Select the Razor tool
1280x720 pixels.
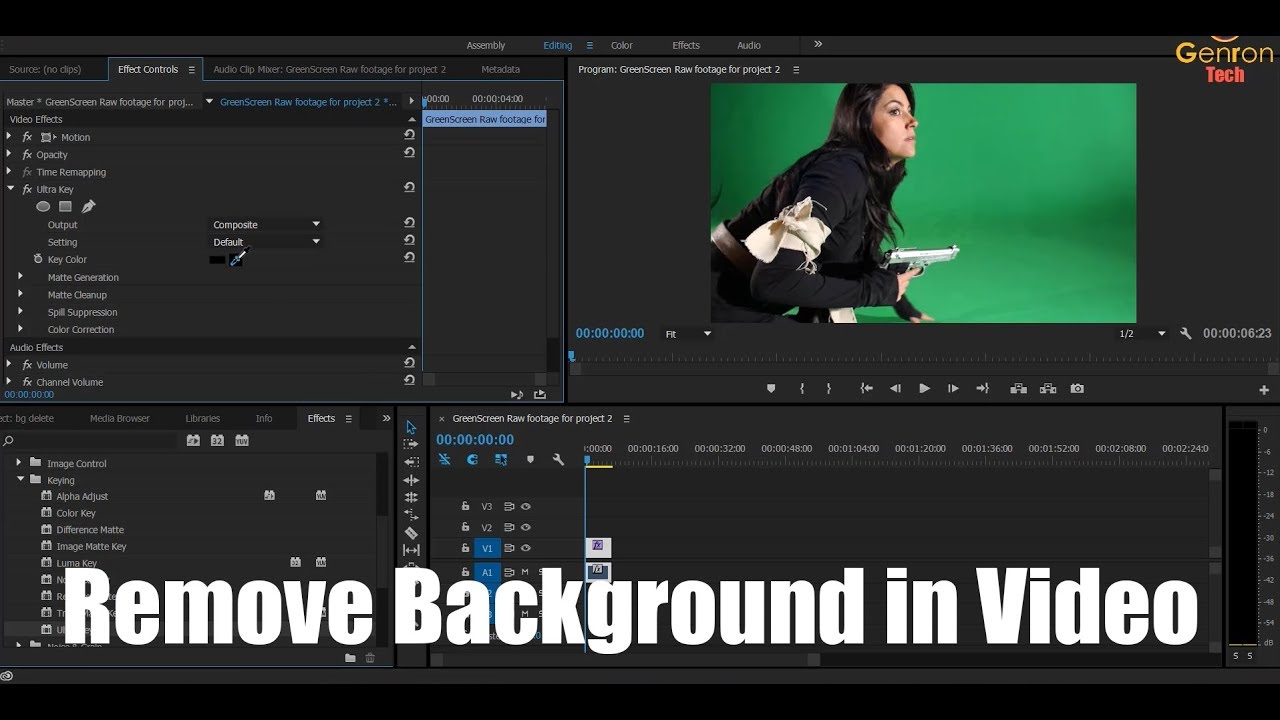[x=411, y=532]
